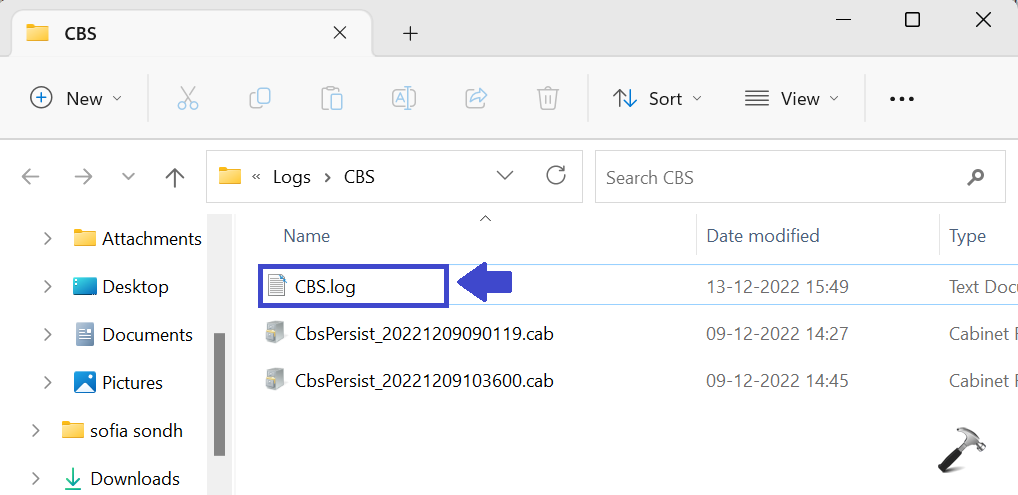Click the Share icon in toolbar
1018x495 pixels.
pos(476,98)
